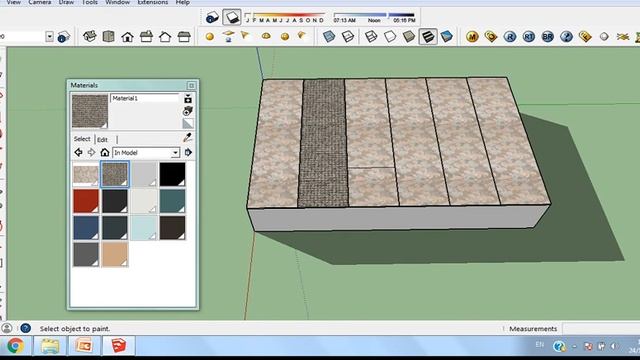Switch to the Edit tab
The width and height of the screenshot is (640, 360).
[102, 139]
